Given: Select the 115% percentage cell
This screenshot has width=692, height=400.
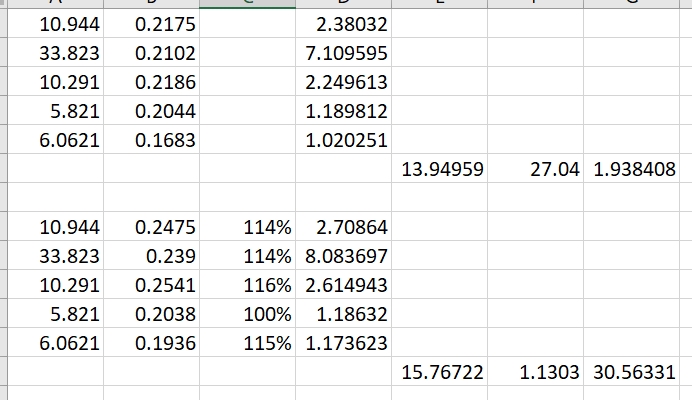Looking at the screenshot, I should (x=248, y=343).
